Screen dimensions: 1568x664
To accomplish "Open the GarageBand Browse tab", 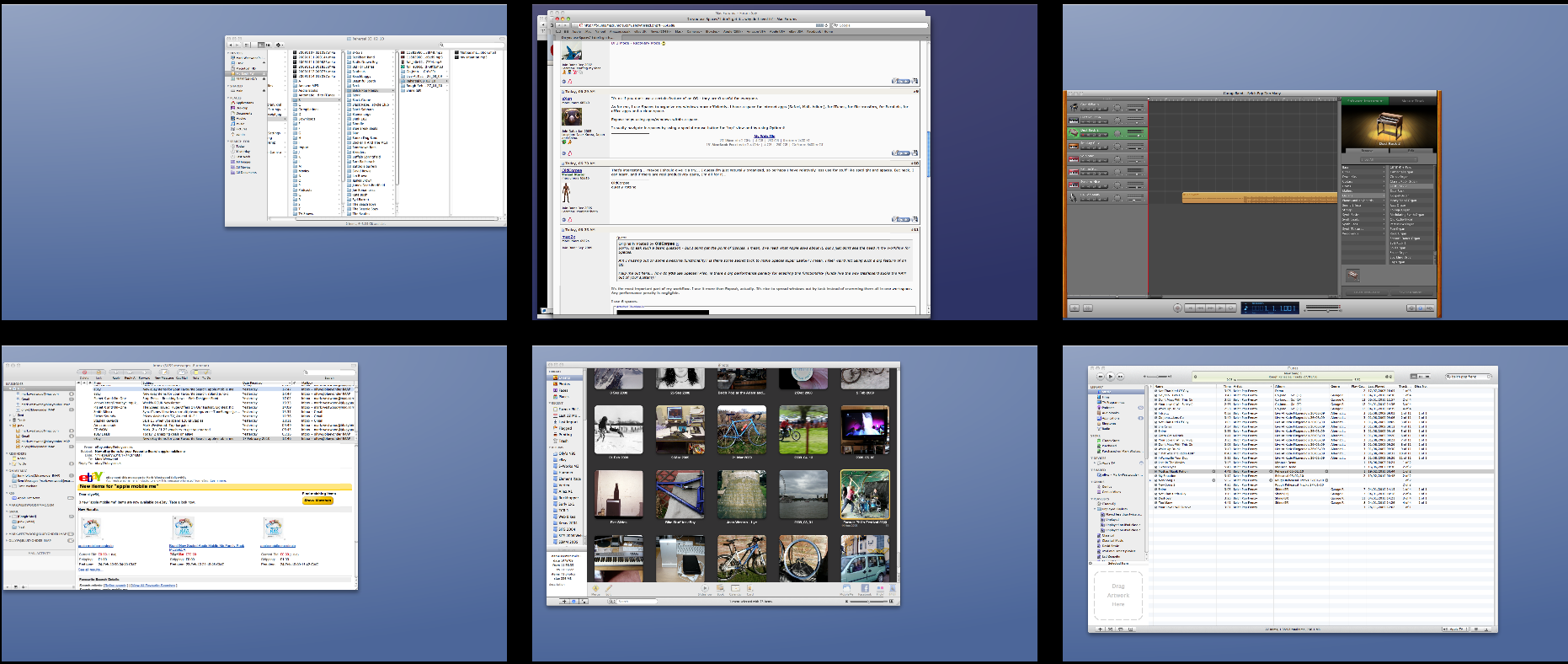I will (1367, 151).
